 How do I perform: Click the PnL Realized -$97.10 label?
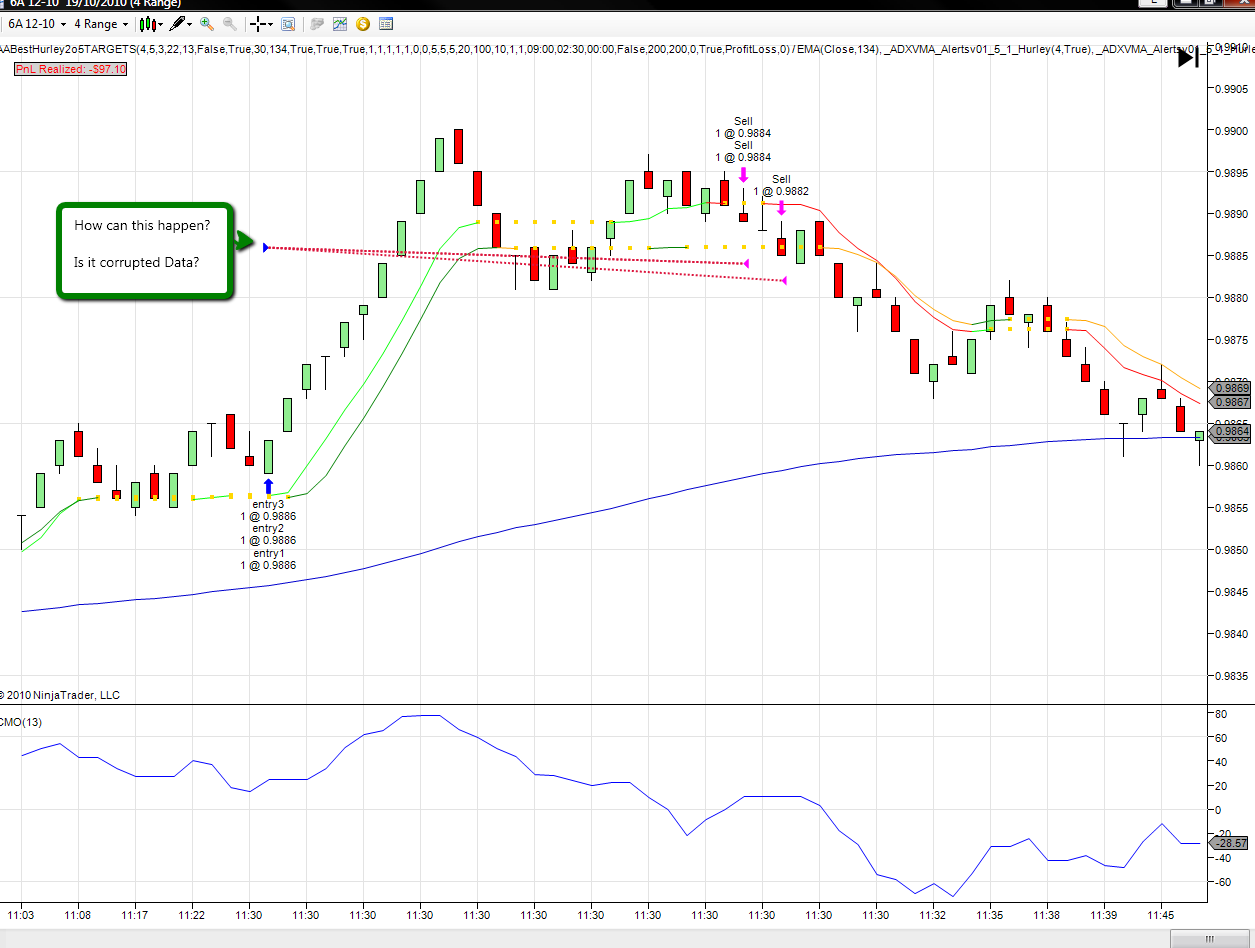(70, 69)
